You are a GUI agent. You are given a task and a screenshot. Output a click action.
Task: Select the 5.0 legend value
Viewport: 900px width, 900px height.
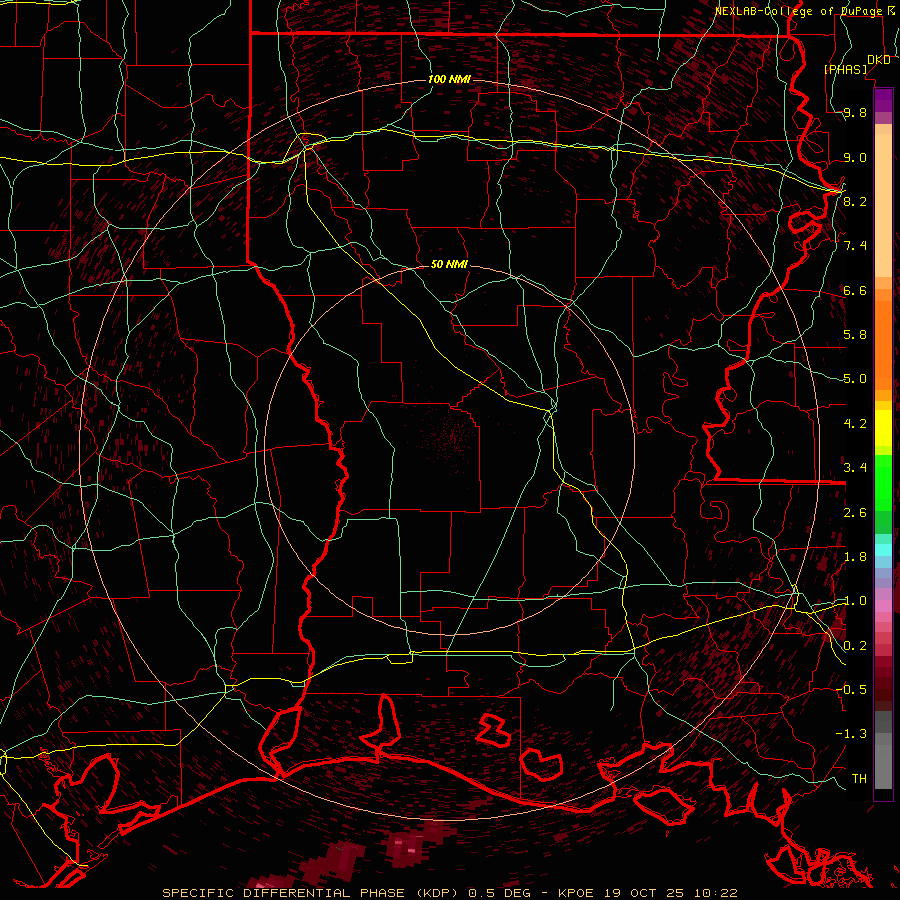click(855, 378)
